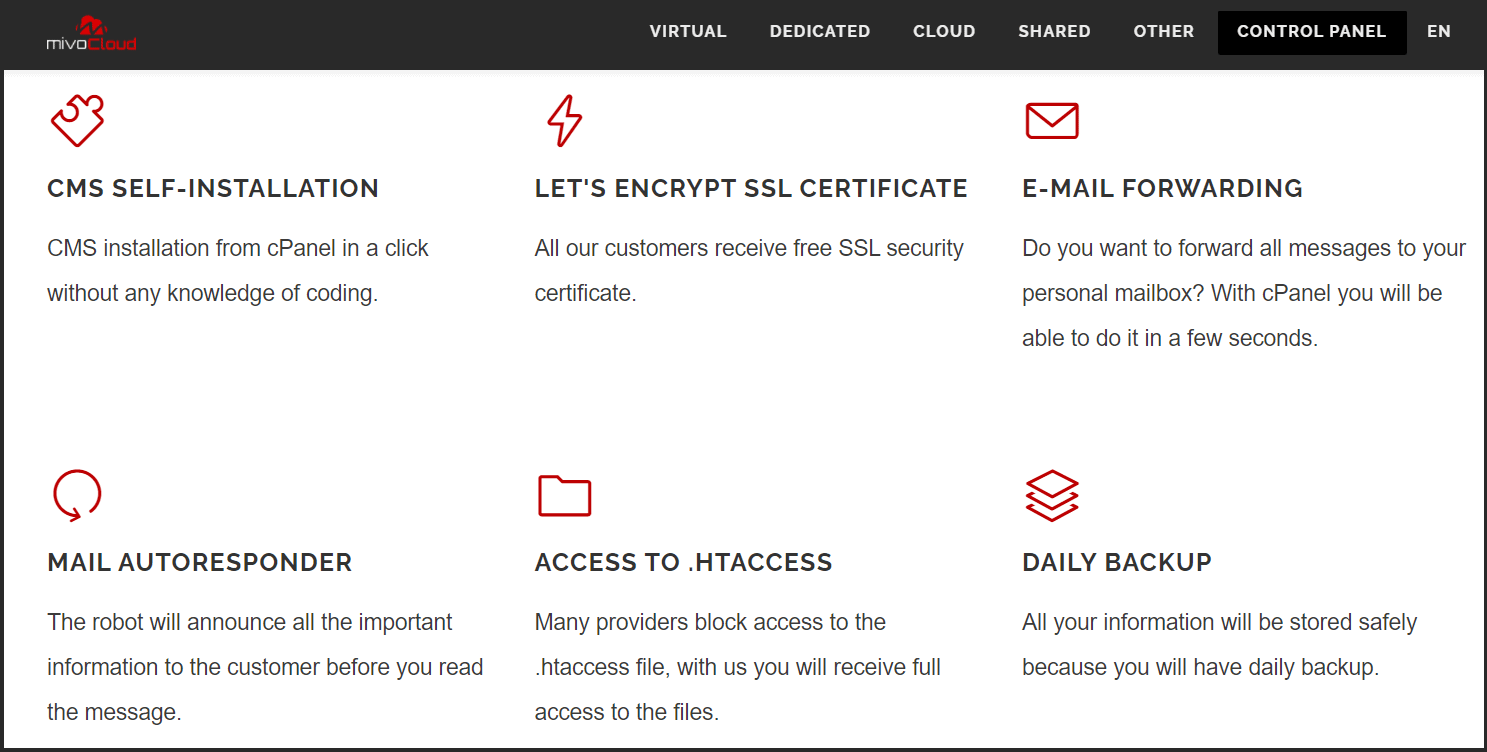
Task: Click the envelope e-mail forwarding icon
Action: pyautogui.click(x=1052, y=121)
